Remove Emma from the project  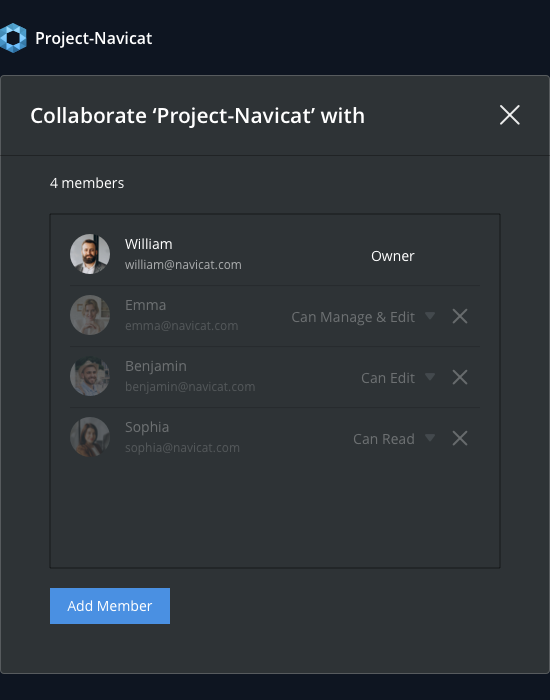(460, 317)
